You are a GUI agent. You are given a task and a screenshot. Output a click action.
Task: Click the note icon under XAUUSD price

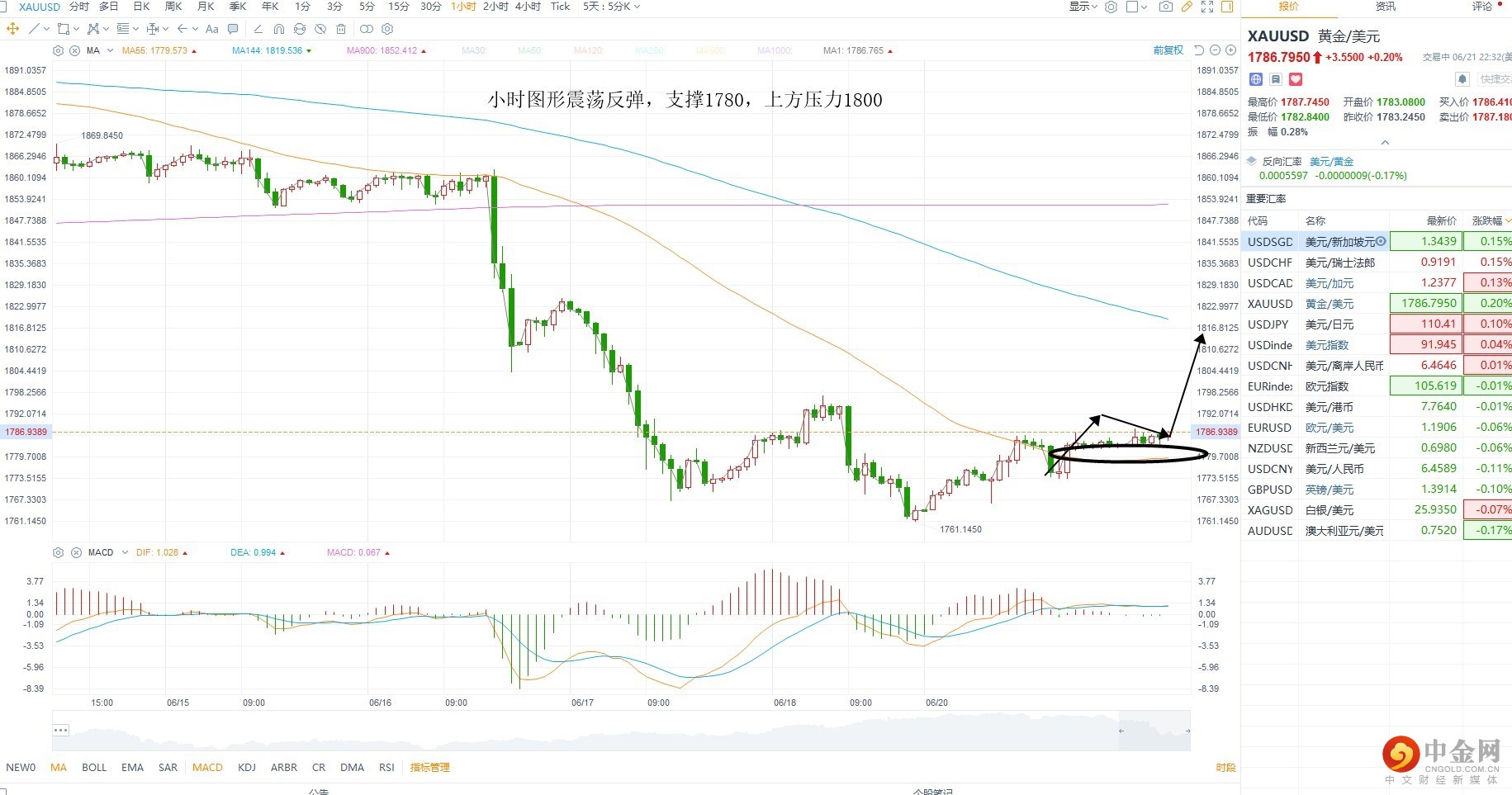click(1276, 79)
